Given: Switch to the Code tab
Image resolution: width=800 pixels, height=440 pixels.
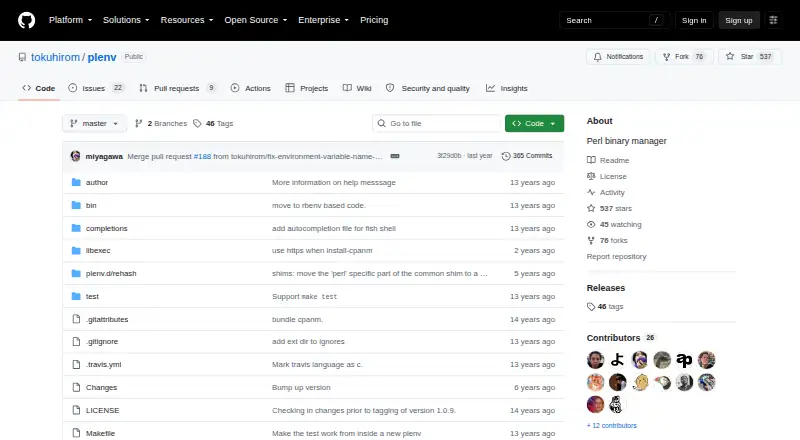Looking at the screenshot, I should pos(39,88).
